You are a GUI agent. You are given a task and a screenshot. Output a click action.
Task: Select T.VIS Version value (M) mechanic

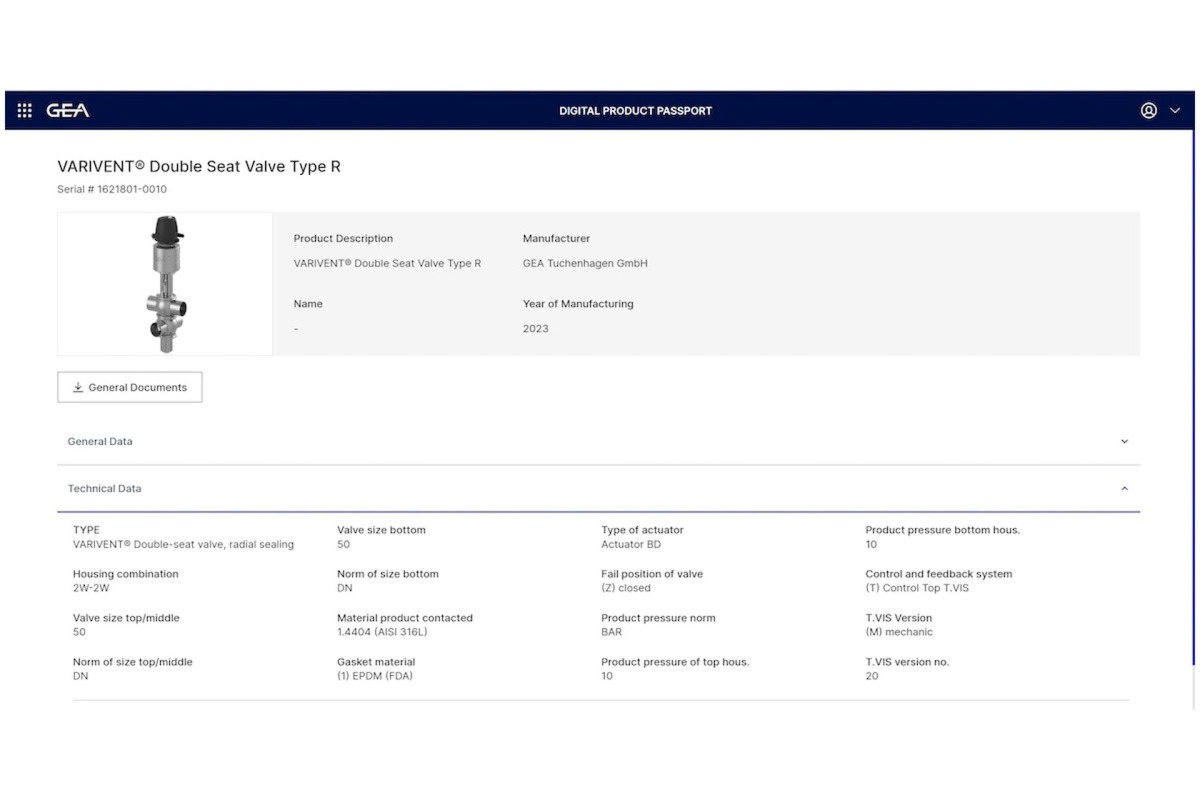point(899,632)
